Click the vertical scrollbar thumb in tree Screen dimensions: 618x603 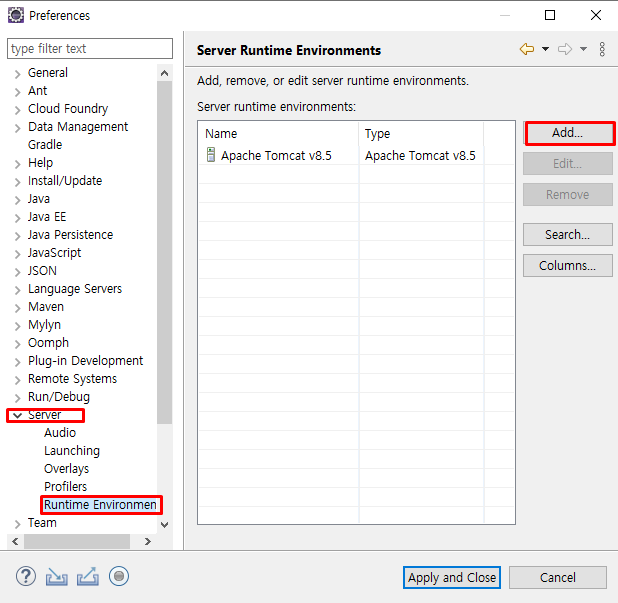pos(165,252)
